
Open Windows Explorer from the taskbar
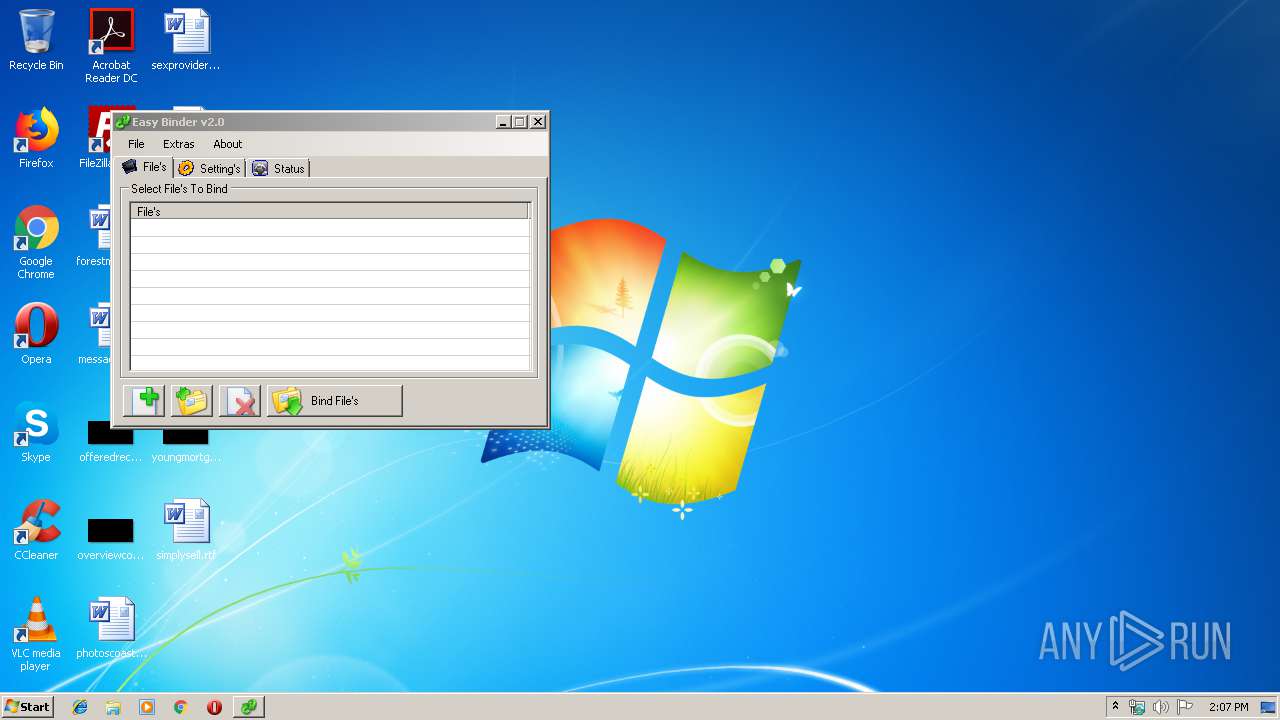tap(113, 707)
